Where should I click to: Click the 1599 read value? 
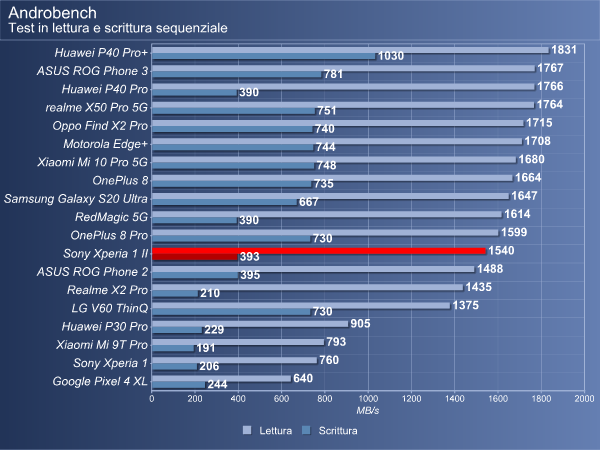click(514, 232)
